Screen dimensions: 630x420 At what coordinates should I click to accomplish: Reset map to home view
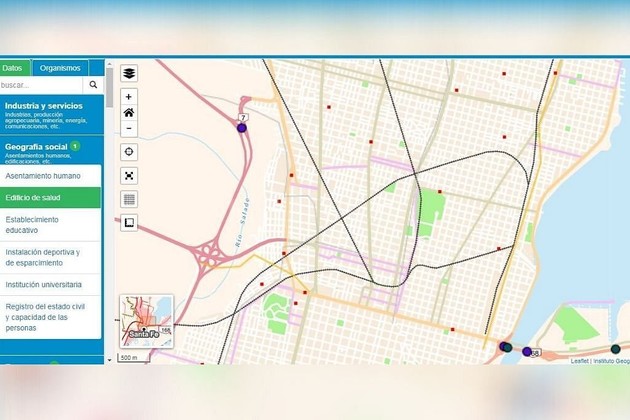pos(129,113)
